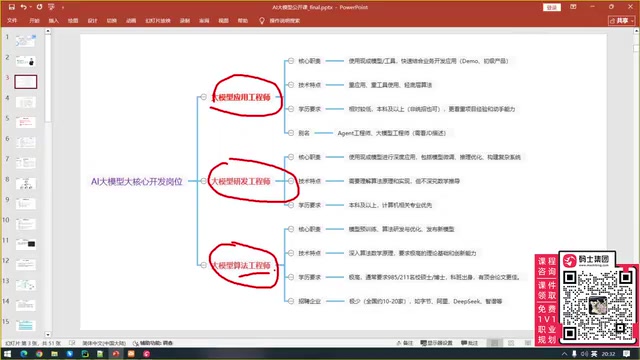Toggle the 批注 comments pane
The width and height of the screenshot is (640, 360).
point(469,343)
